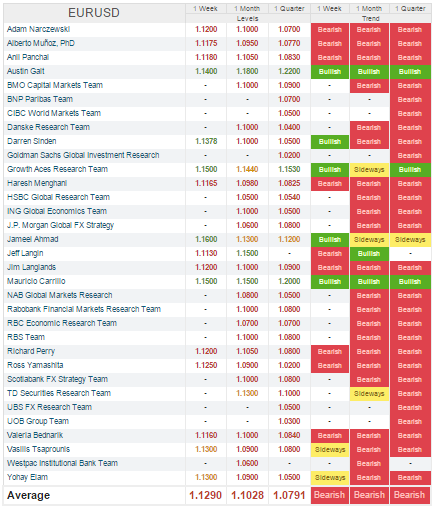
Task: Click the Adam Narczewski name link
Action: click(38, 29)
